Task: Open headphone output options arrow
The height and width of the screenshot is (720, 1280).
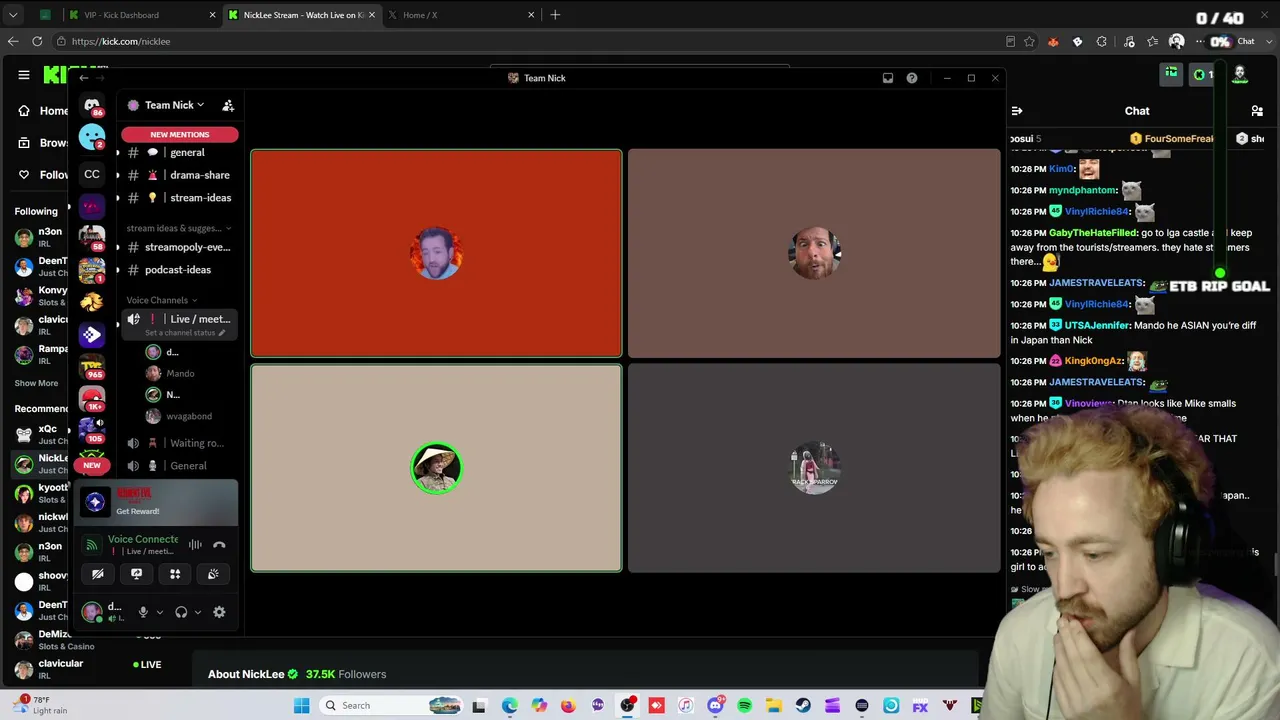Action: [197, 612]
